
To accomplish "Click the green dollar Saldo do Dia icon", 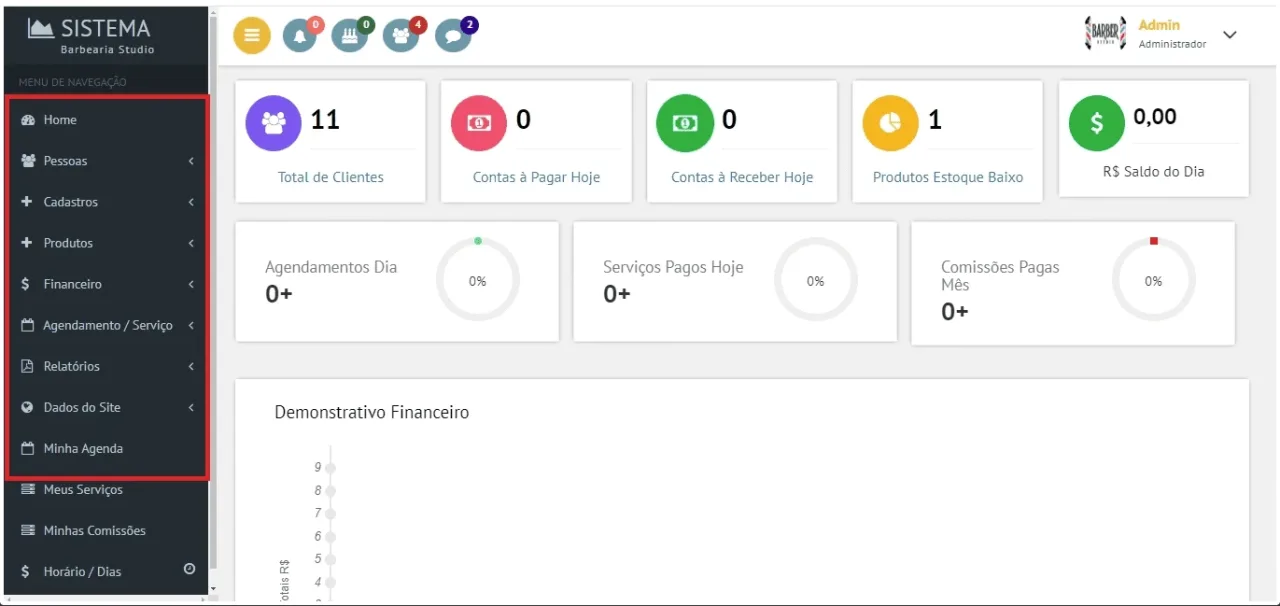I will (1097, 123).
